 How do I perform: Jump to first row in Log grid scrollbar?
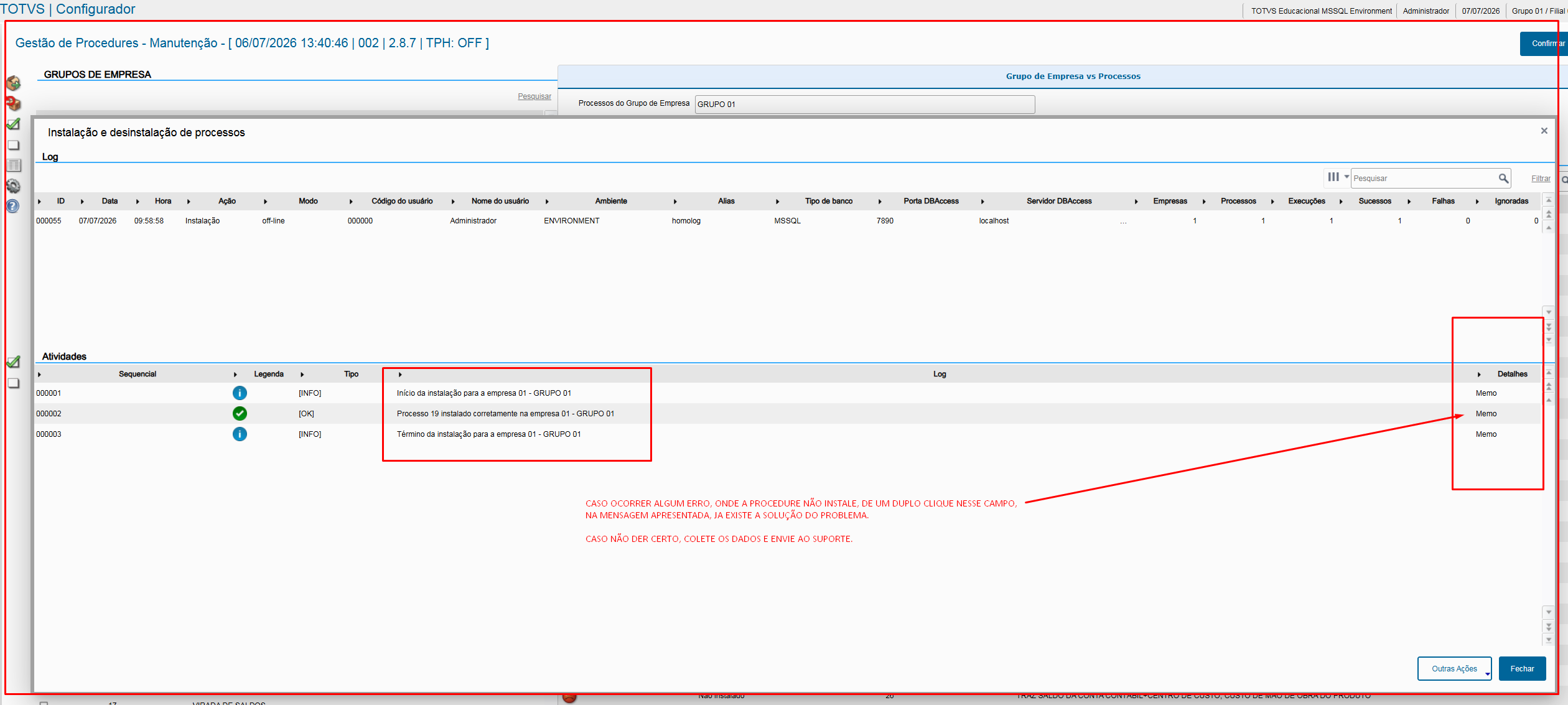click(1549, 200)
